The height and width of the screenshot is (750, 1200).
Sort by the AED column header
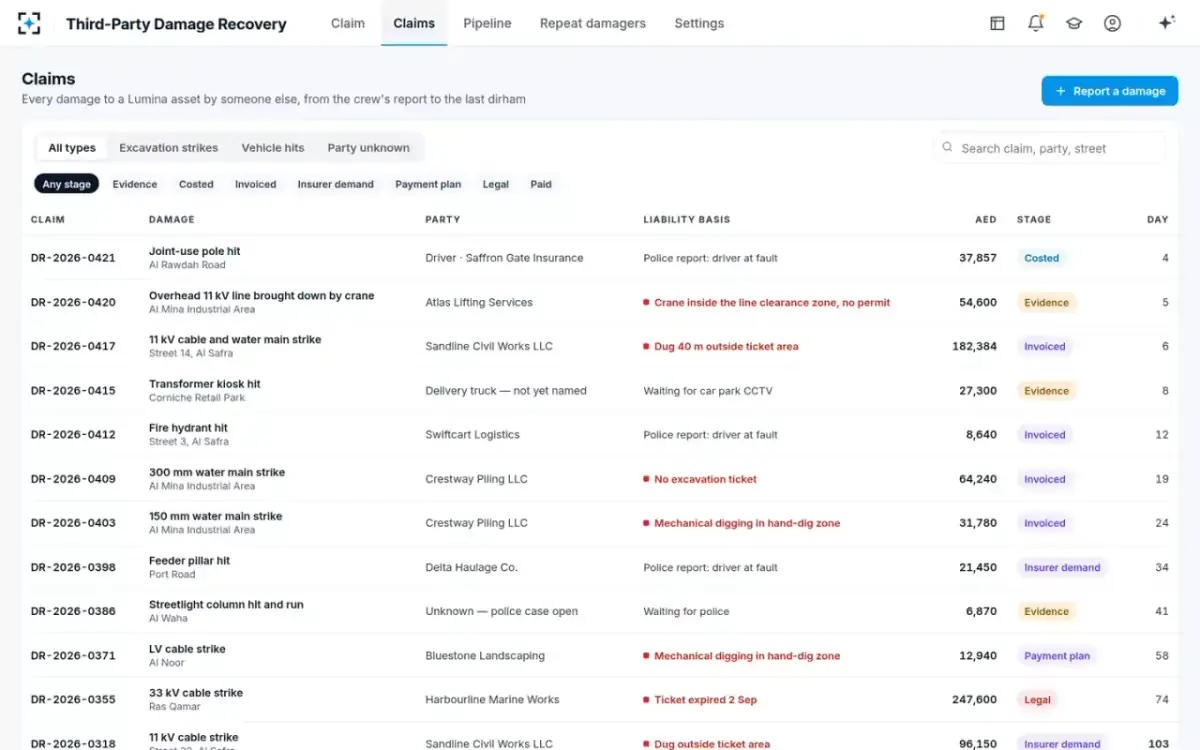[x=986, y=219]
